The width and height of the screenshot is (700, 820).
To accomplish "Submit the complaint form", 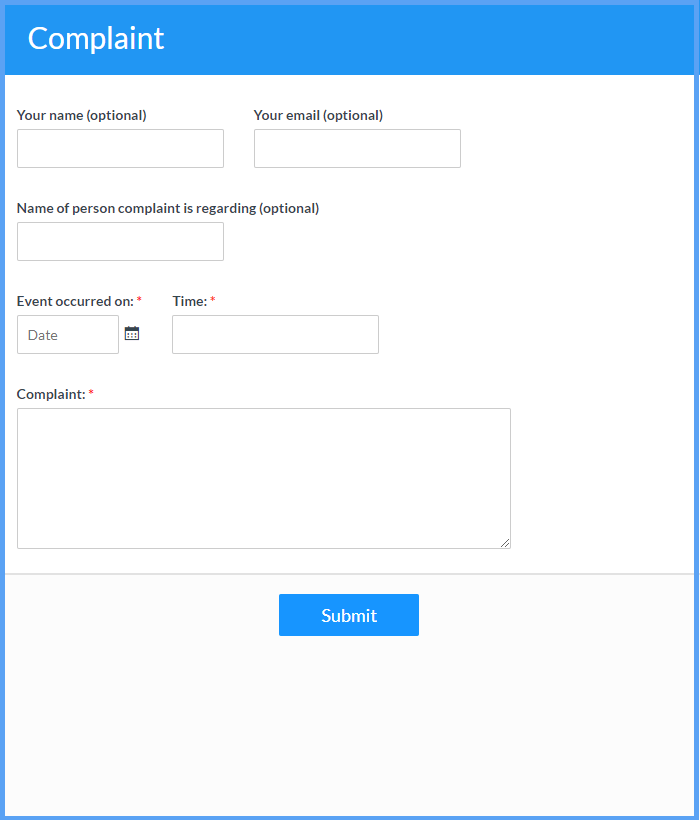I will pyautogui.click(x=349, y=615).
